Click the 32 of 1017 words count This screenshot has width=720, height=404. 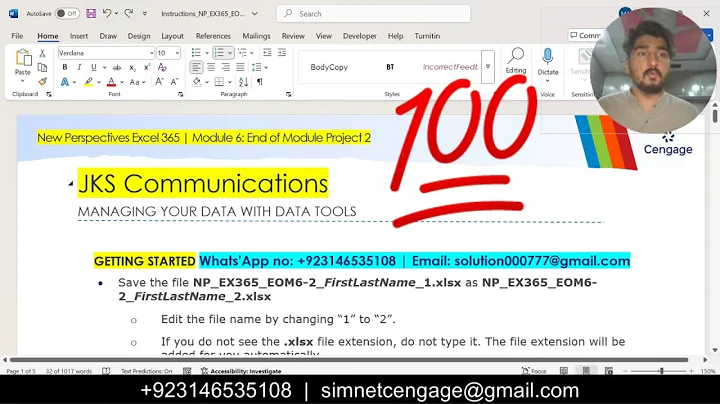click(x=68, y=371)
